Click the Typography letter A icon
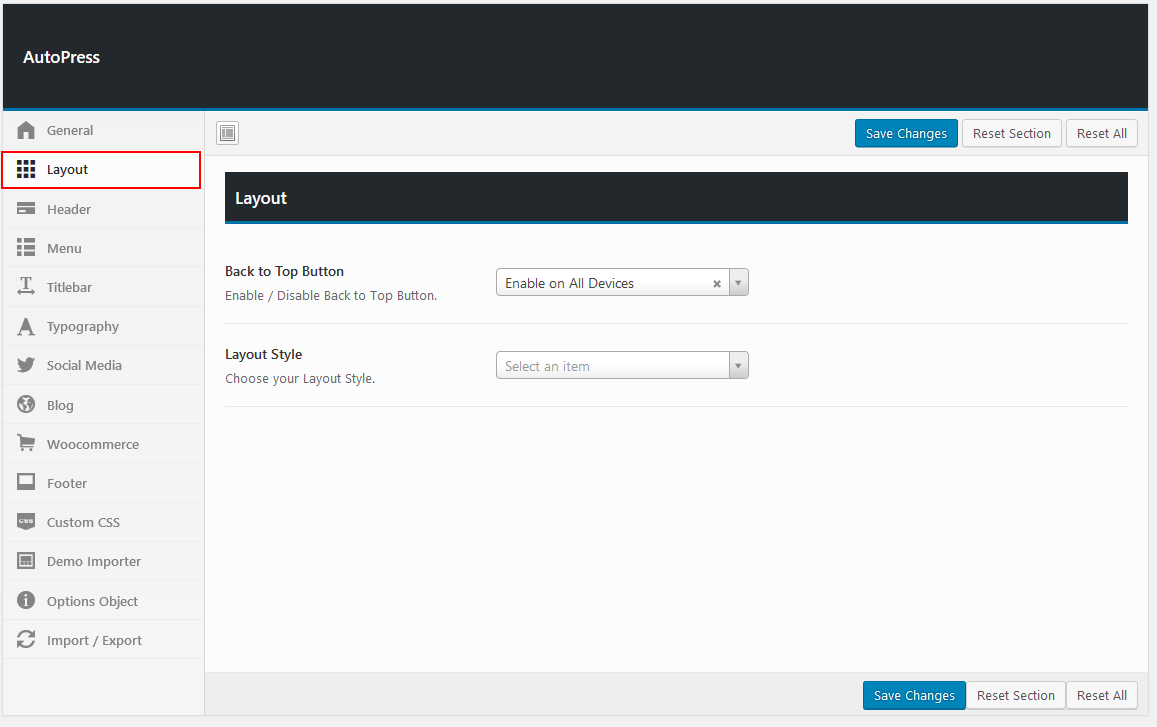 pyautogui.click(x=26, y=326)
